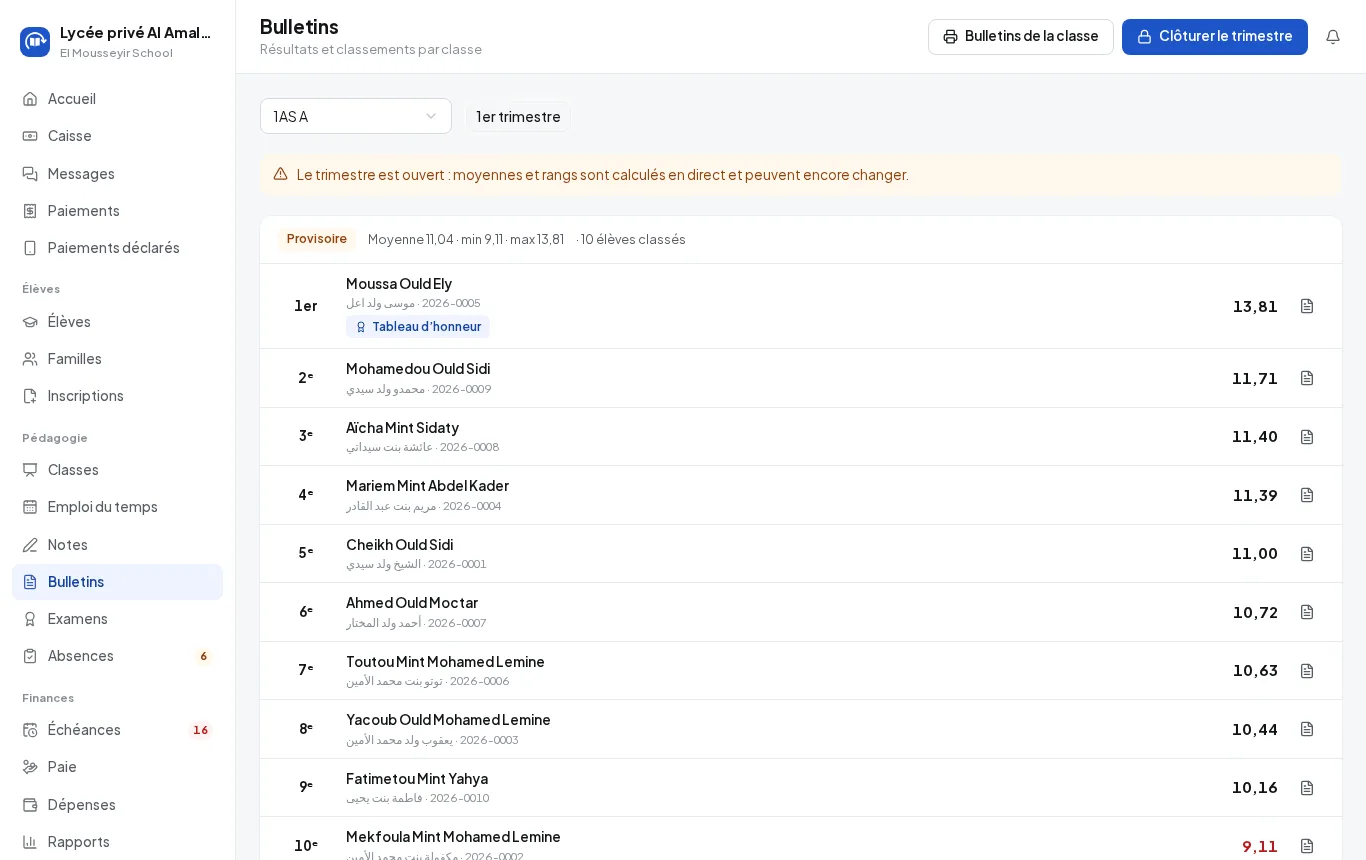Image resolution: width=1366 pixels, height=860 pixels.
Task: Click the cash icon beside Caisse
Action: tap(30, 136)
